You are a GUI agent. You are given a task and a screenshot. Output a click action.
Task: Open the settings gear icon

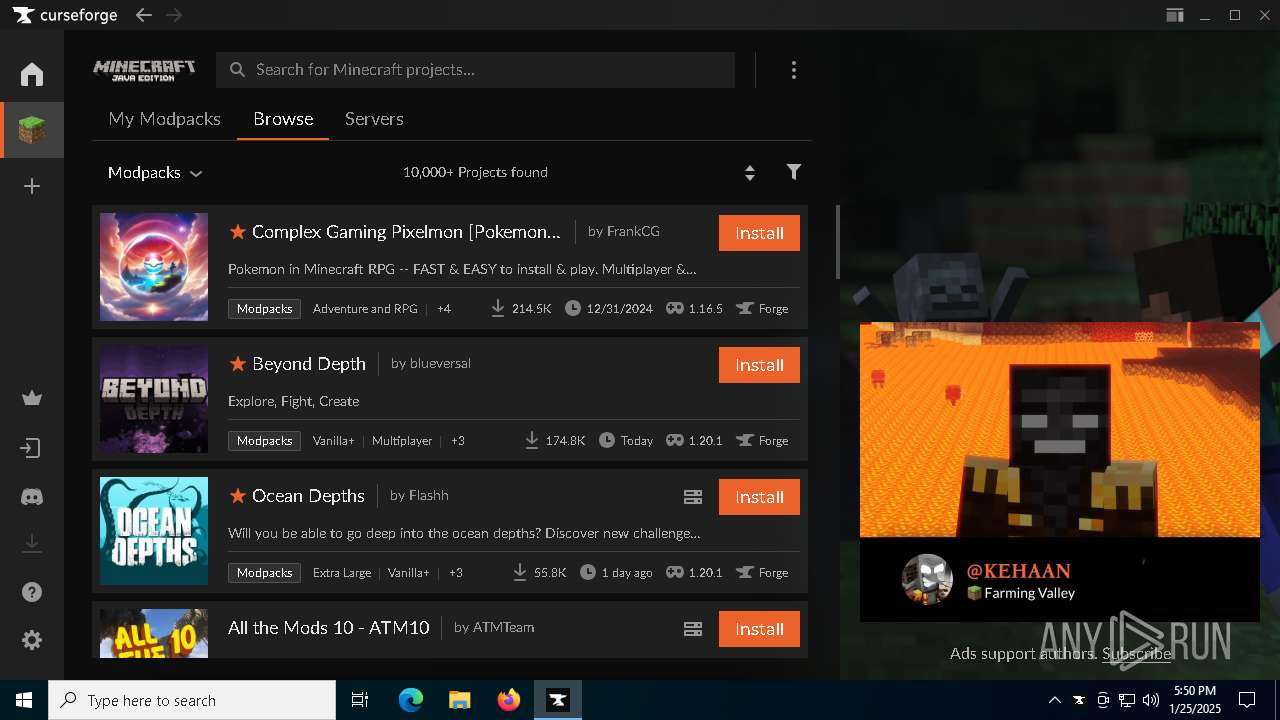click(x=32, y=640)
